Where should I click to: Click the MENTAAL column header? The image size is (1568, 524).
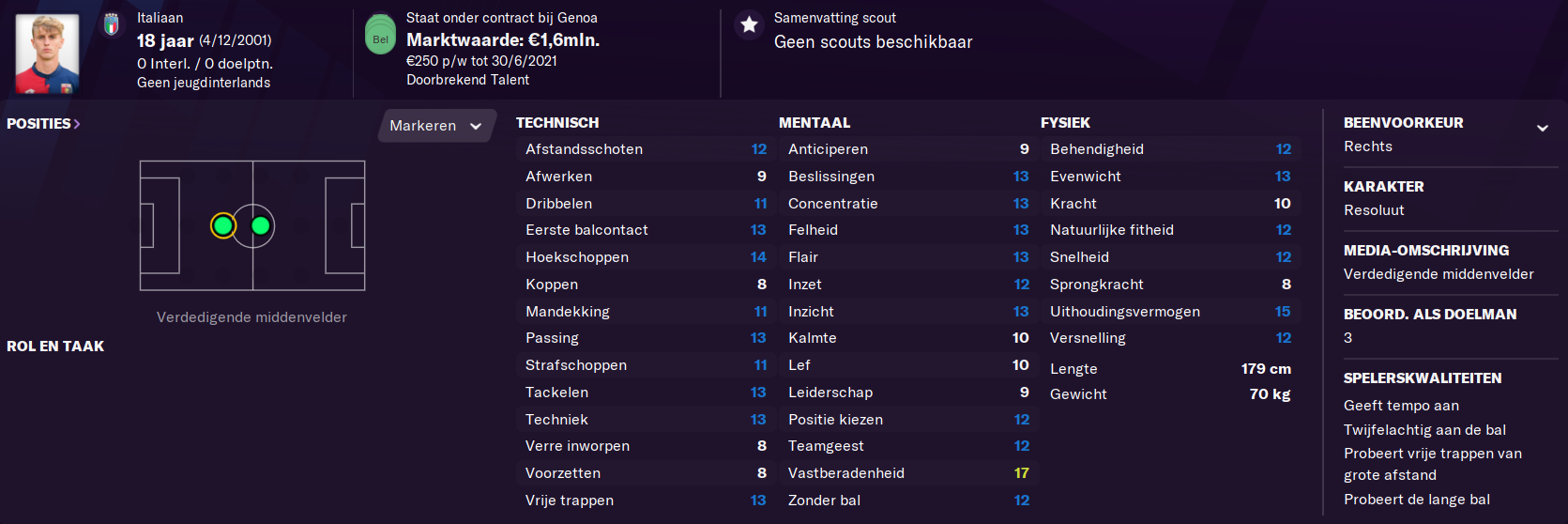pyautogui.click(x=814, y=123)
